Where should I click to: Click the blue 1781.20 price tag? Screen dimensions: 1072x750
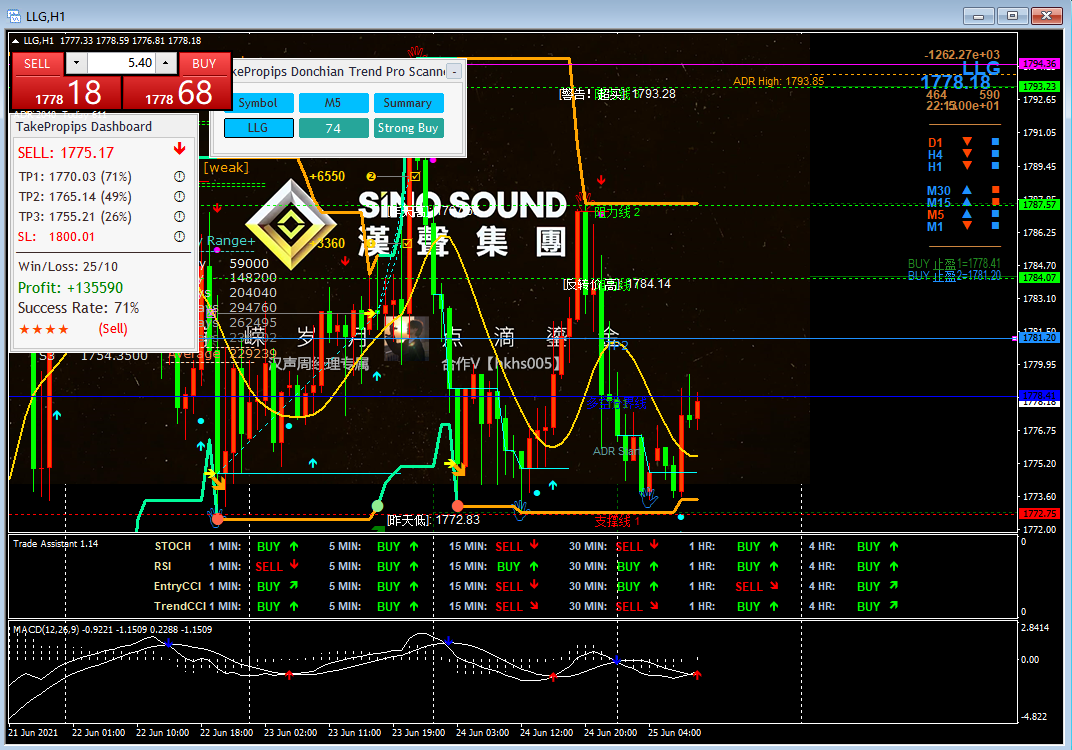pyautogui.click(x=1039, y=338)
